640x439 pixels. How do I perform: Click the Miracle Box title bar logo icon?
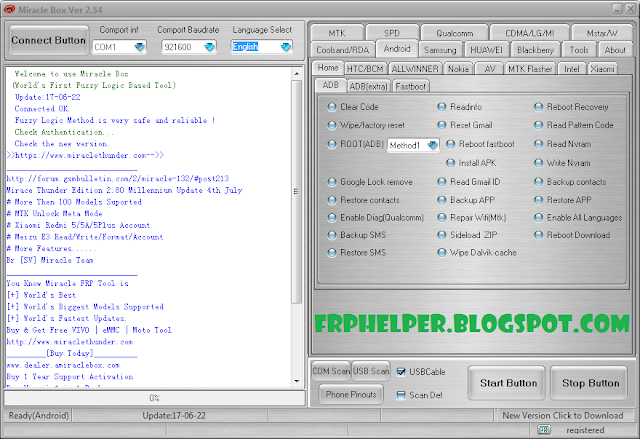[x=9, y=9]
